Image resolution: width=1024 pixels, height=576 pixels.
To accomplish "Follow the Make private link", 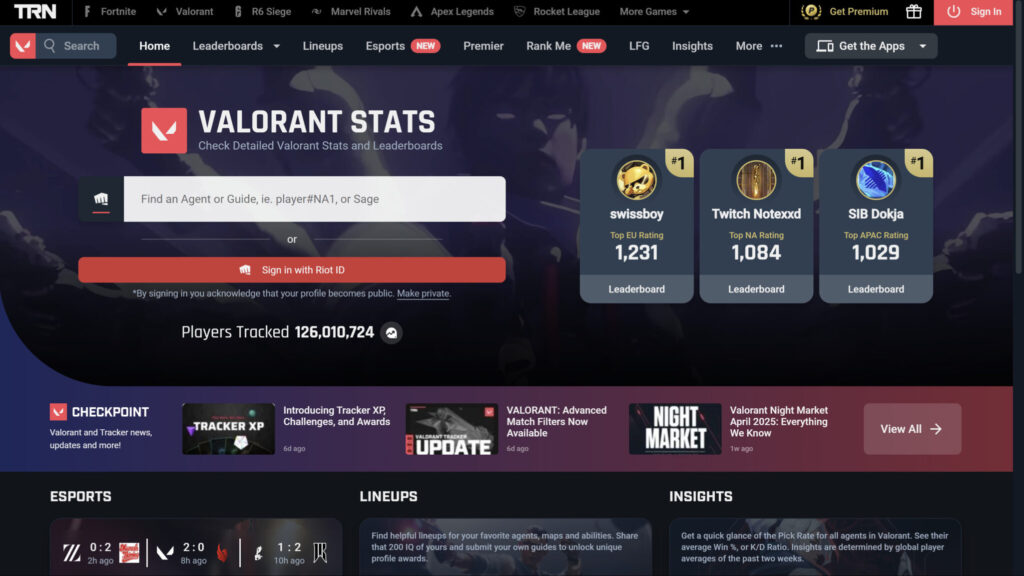I will (423, 293).
